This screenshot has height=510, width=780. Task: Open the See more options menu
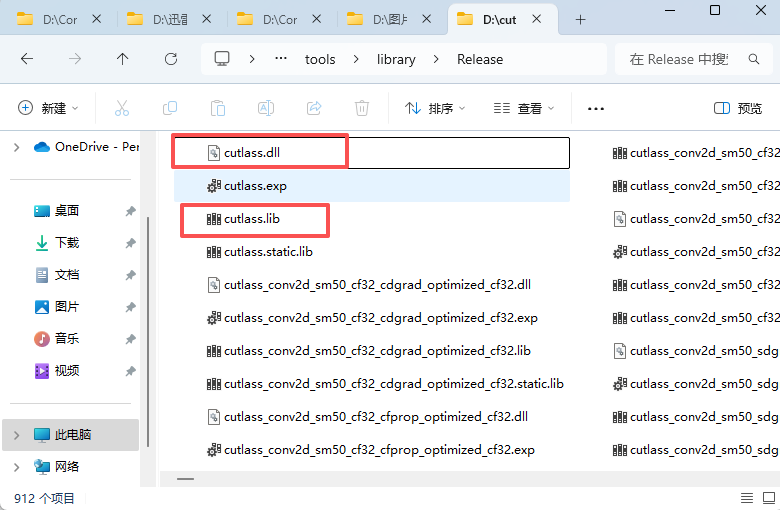pyautogui.click(x=595, y=108)
